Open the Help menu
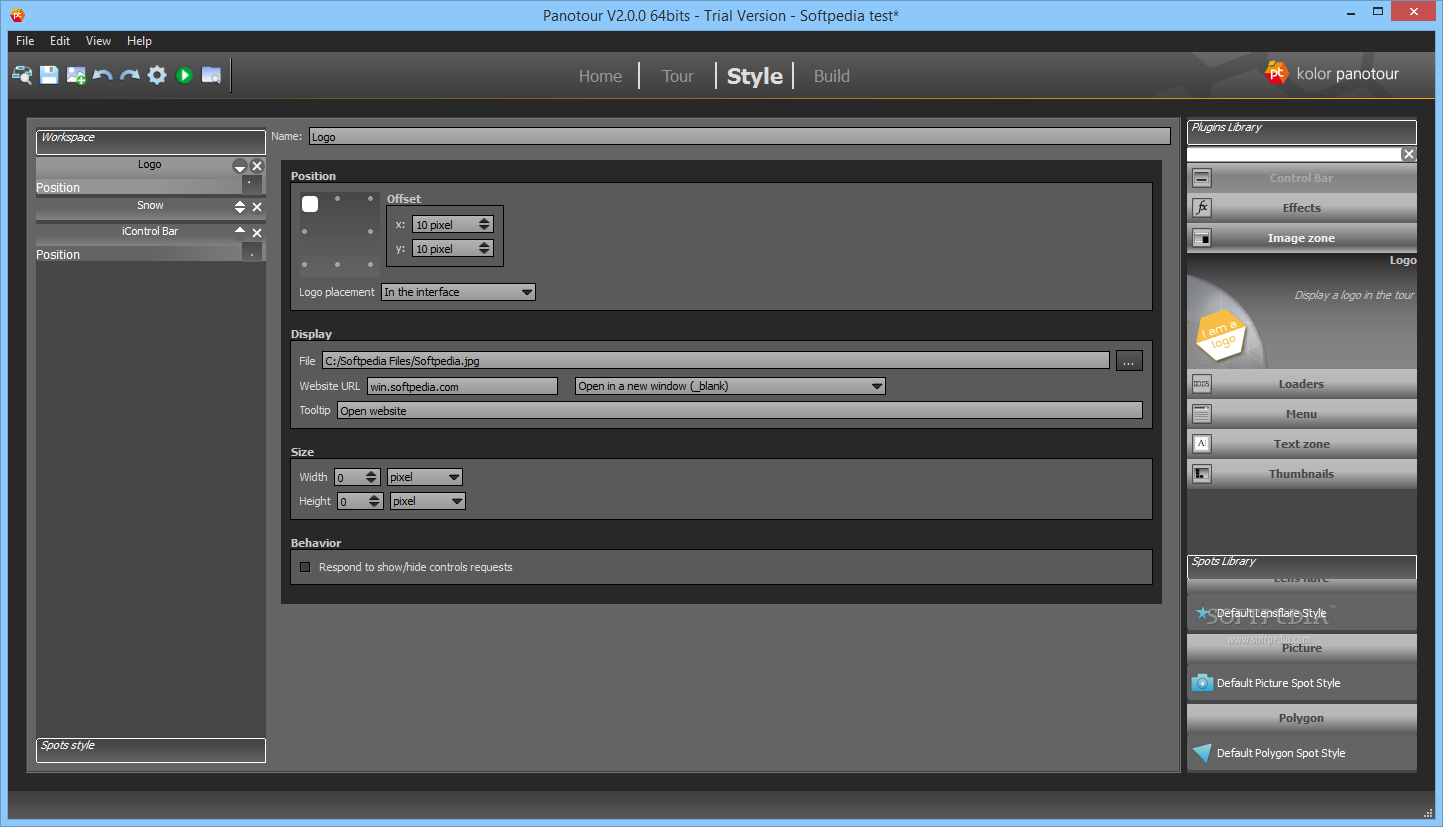1443x827 pixels. pyautogui.click(x=139, y=41)
